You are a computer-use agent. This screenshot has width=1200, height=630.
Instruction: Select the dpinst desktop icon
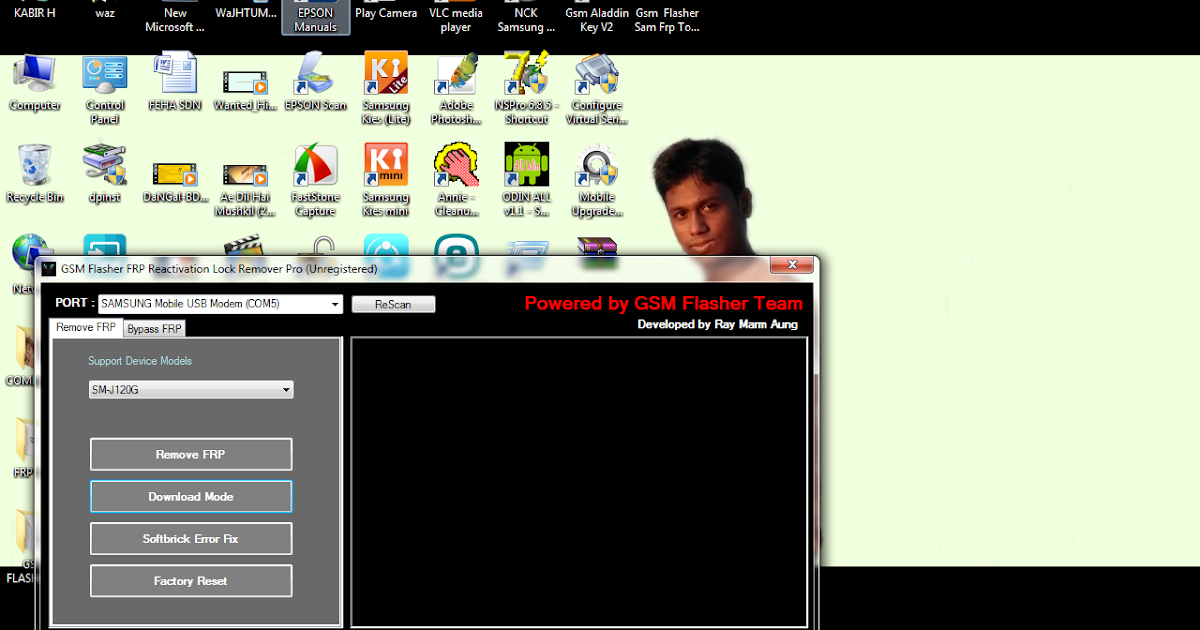pyautogui.click(x=105, y=174)
